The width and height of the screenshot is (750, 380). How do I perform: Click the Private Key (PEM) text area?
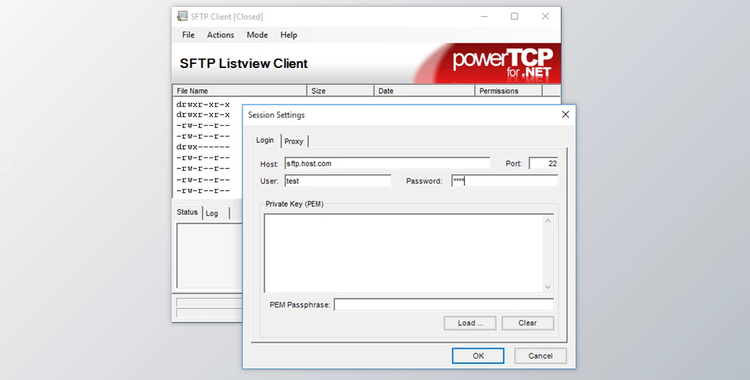pos(403,253)
